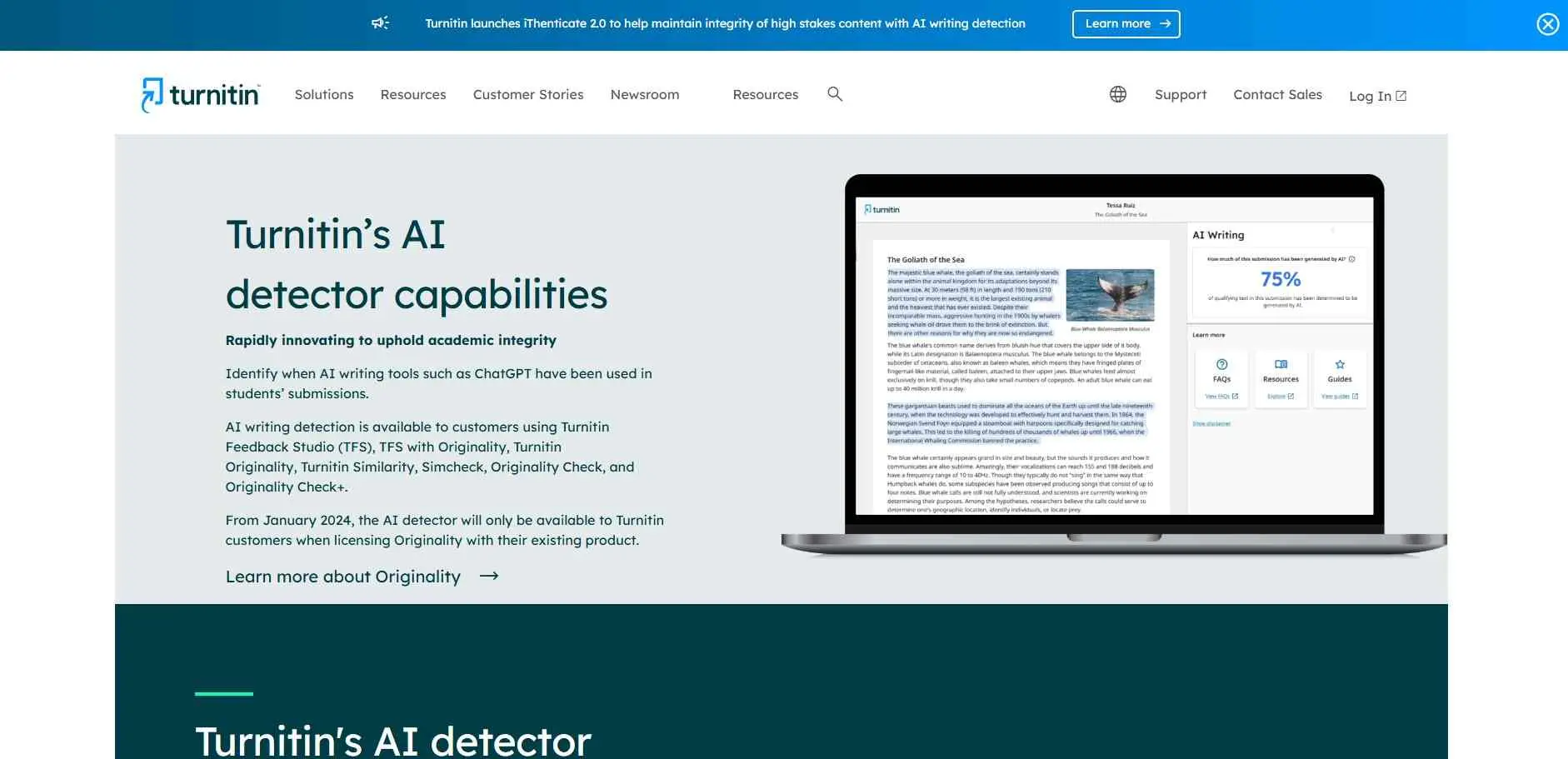Go to the Newsroom page
Screen dimensions: 1568x759
click(645, 95)
